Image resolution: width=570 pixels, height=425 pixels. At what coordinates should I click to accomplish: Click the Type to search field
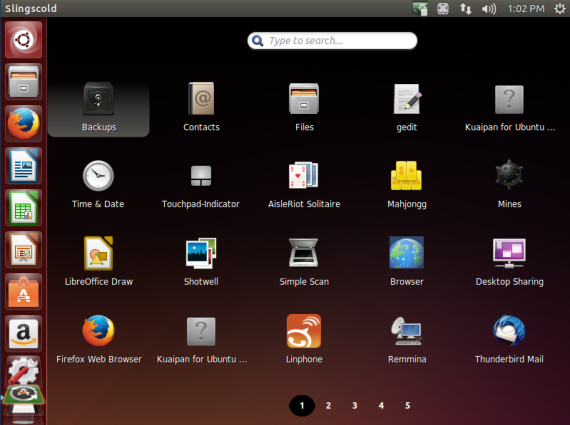coord(332,40)
